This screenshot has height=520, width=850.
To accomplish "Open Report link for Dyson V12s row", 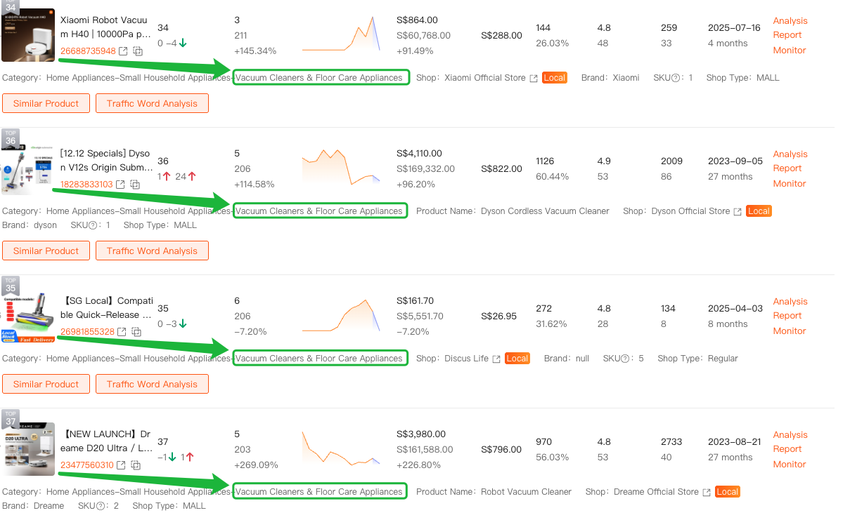I will click(x=787, y=169).
